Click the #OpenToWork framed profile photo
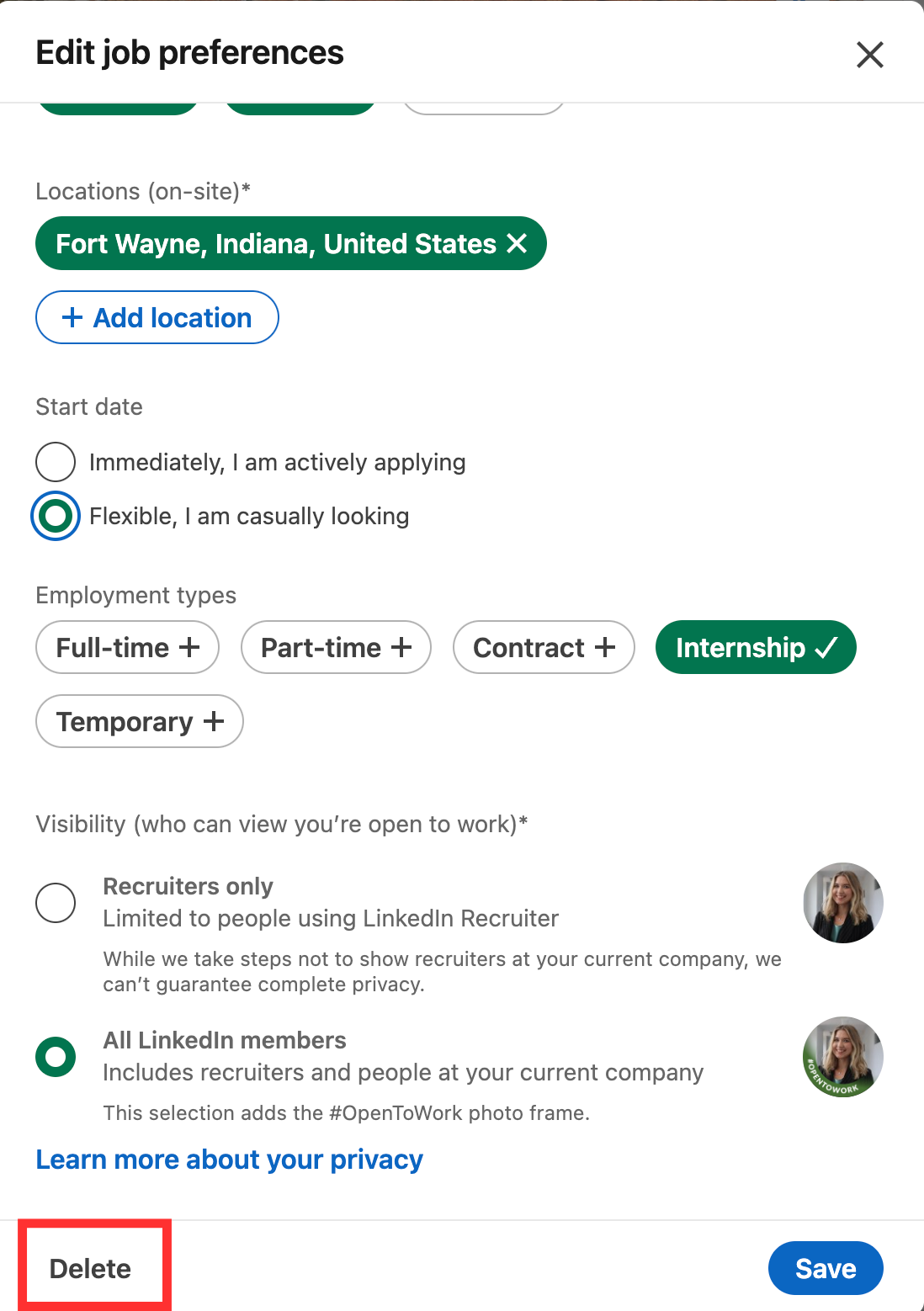This screenshot has height=1311, width=924. 842,1057
